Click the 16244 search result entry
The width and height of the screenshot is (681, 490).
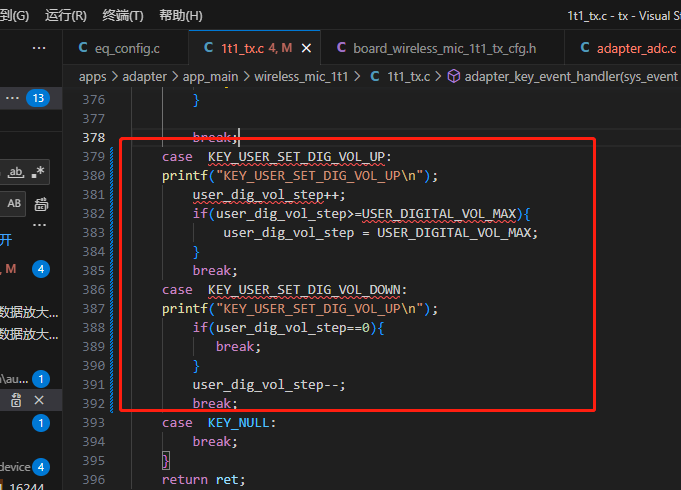point(26,486)
